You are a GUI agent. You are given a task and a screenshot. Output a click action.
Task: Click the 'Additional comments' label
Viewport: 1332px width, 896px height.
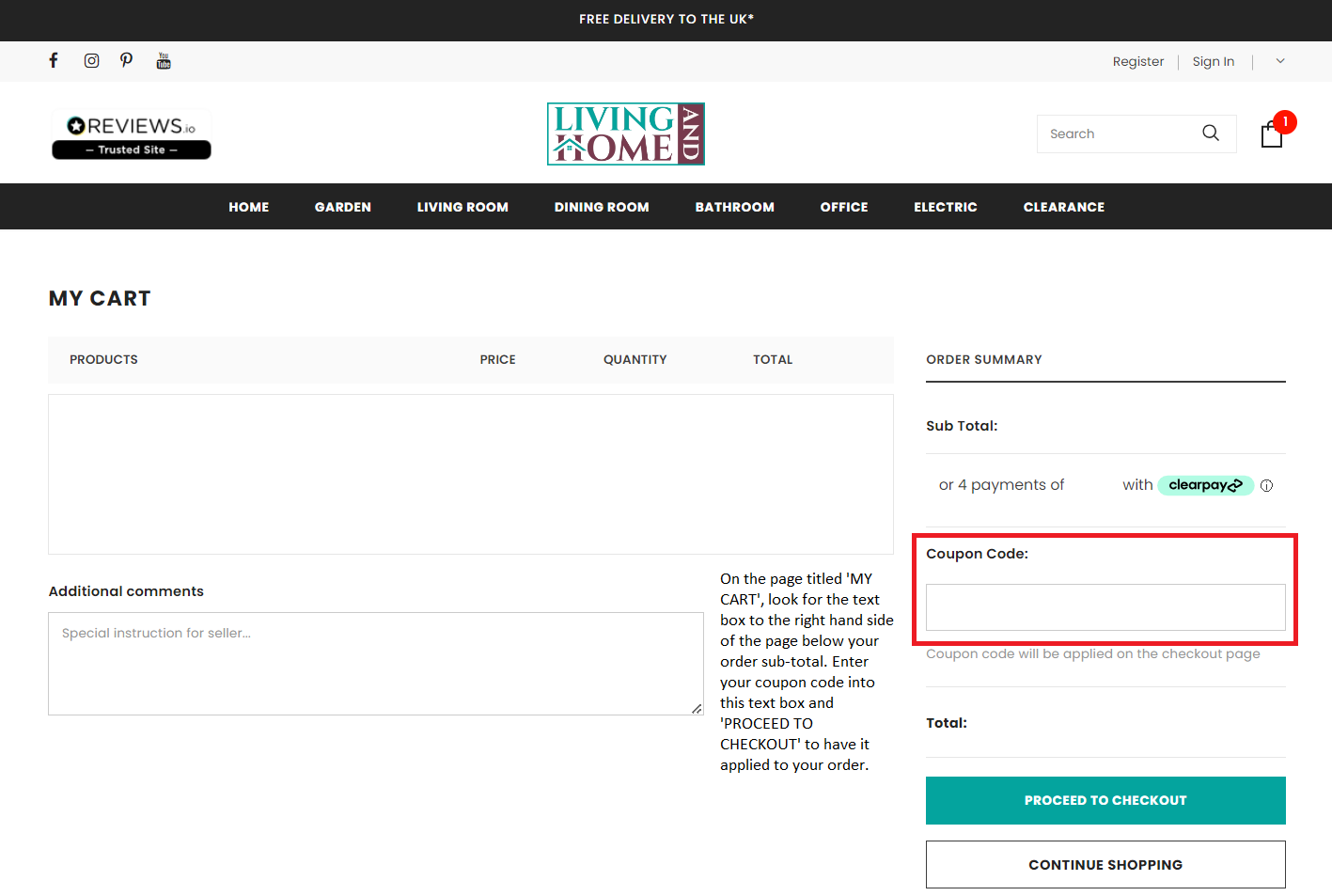(126, 591)
